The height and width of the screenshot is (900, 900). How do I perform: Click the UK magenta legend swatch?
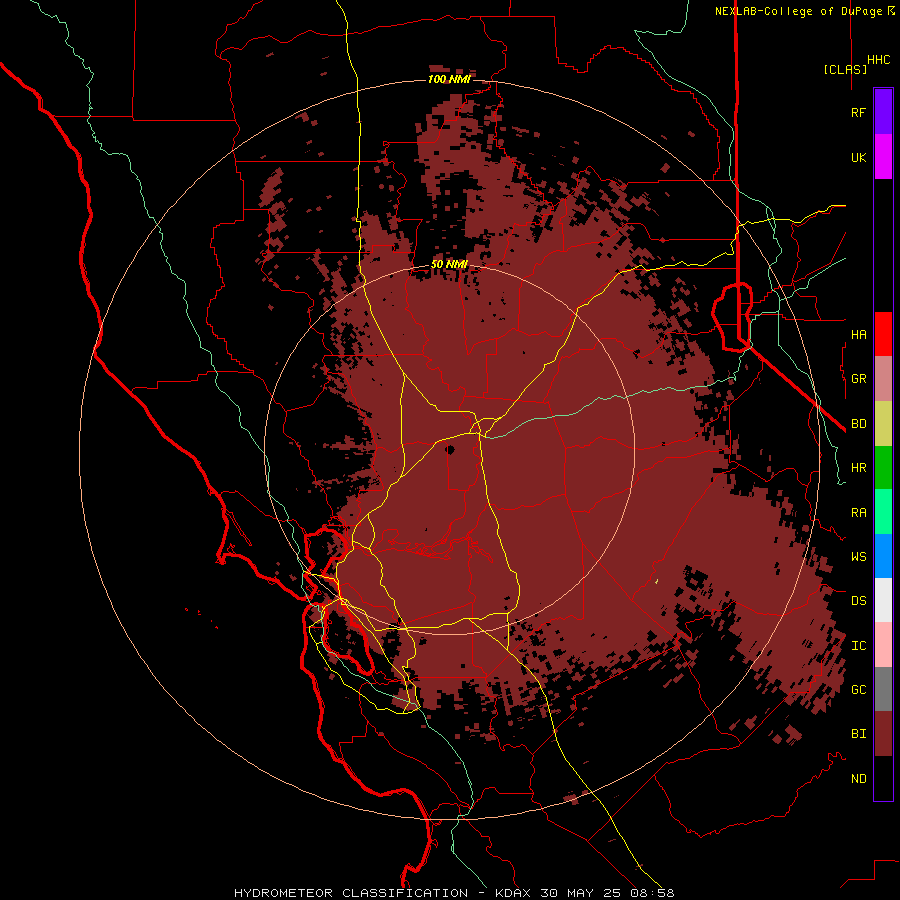click(x=883, y=157)
